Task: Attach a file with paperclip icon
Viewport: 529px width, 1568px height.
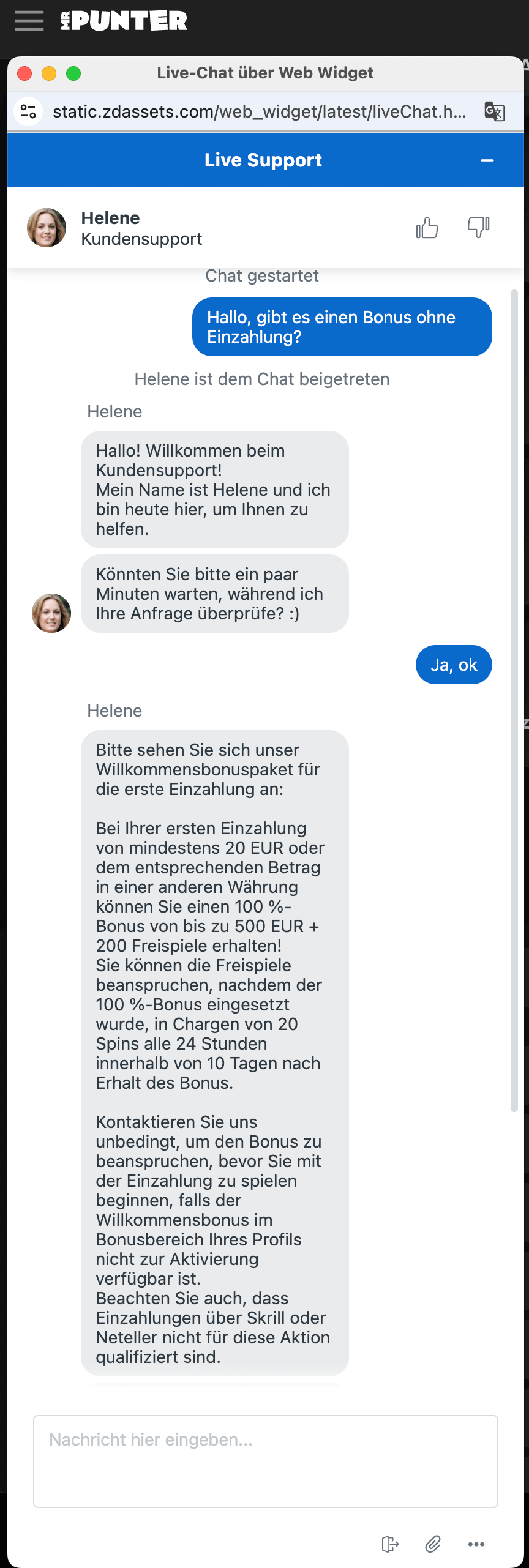Action: pos(433,1544)
